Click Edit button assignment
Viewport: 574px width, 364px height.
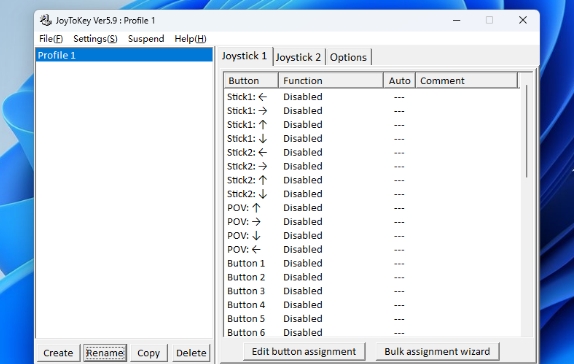(304, 352)
